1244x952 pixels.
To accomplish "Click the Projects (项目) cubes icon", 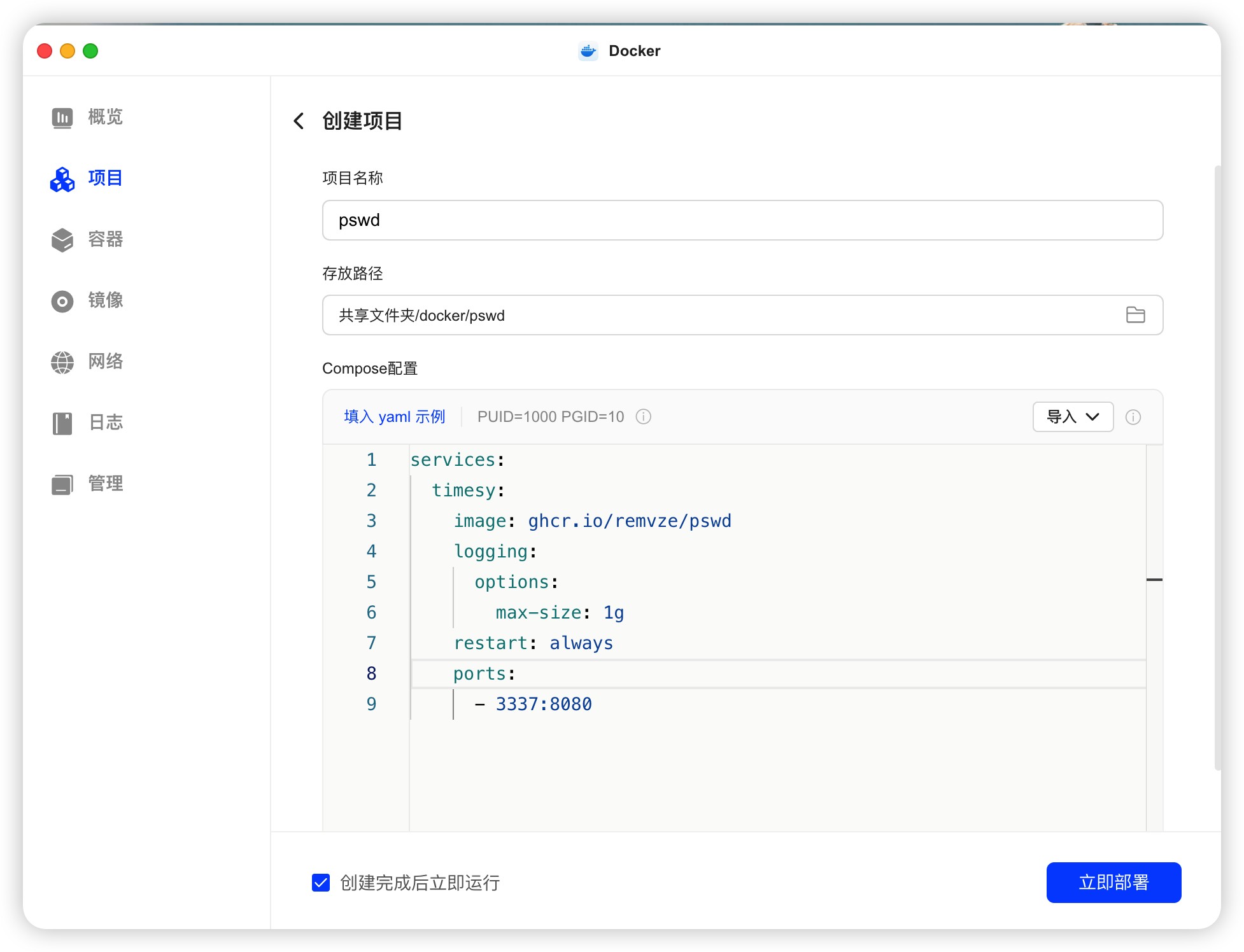I will click(62, 179).
